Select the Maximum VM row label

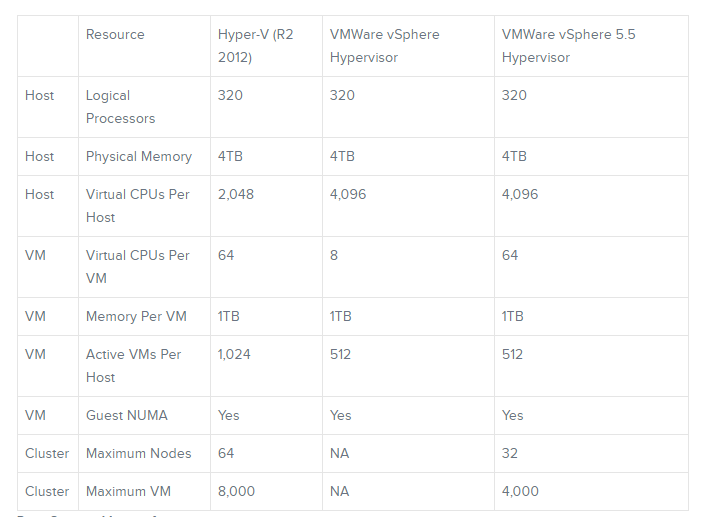[129, 491]
